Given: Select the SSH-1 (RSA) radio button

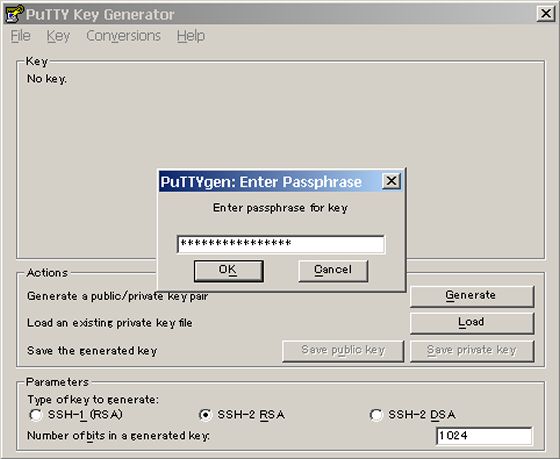Looking at the screenshot, I should coord(36,415).
